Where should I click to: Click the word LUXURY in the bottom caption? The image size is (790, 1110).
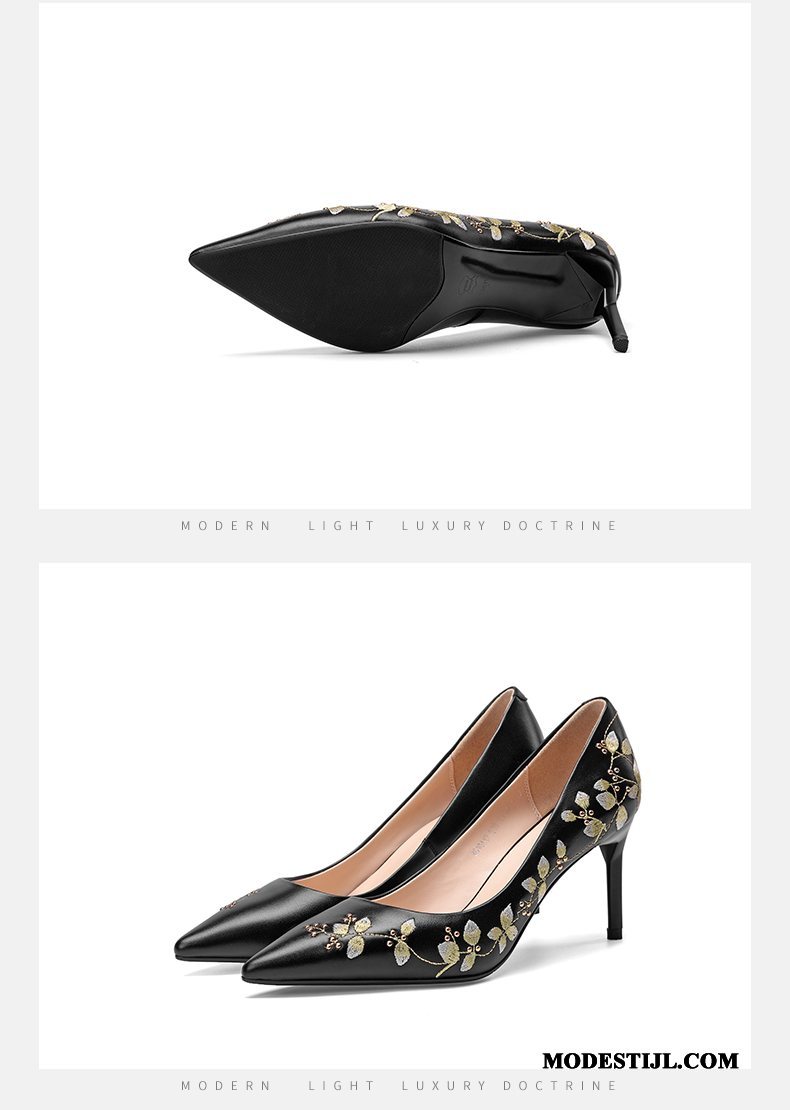[444, 1085]
